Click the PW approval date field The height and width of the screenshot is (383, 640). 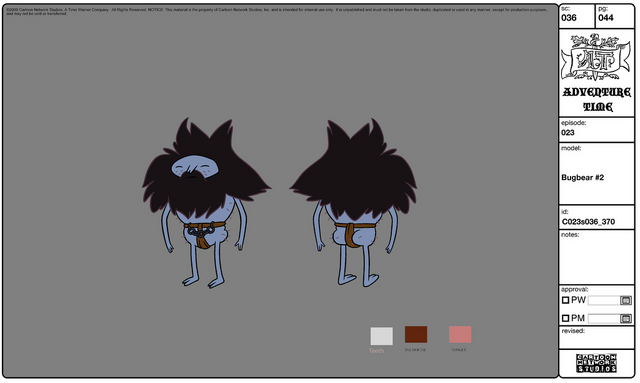(604, 301)
